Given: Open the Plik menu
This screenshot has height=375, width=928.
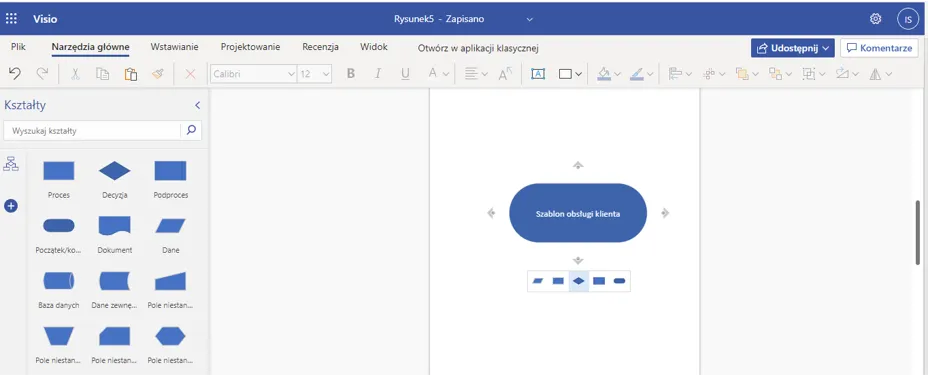Looking at the screenshot, I should click(18, 47).
